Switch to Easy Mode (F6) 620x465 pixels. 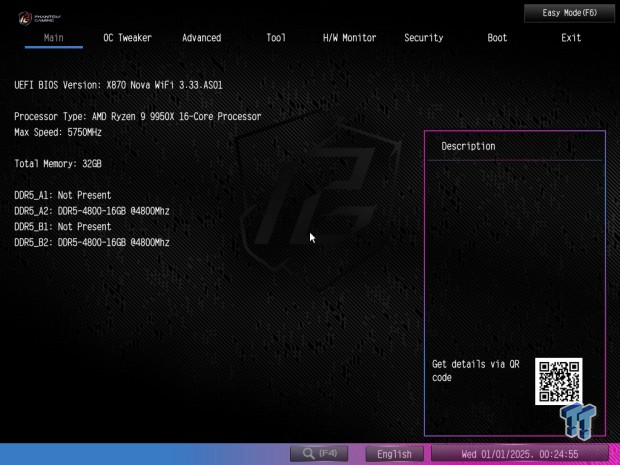[x=569, y=13]
